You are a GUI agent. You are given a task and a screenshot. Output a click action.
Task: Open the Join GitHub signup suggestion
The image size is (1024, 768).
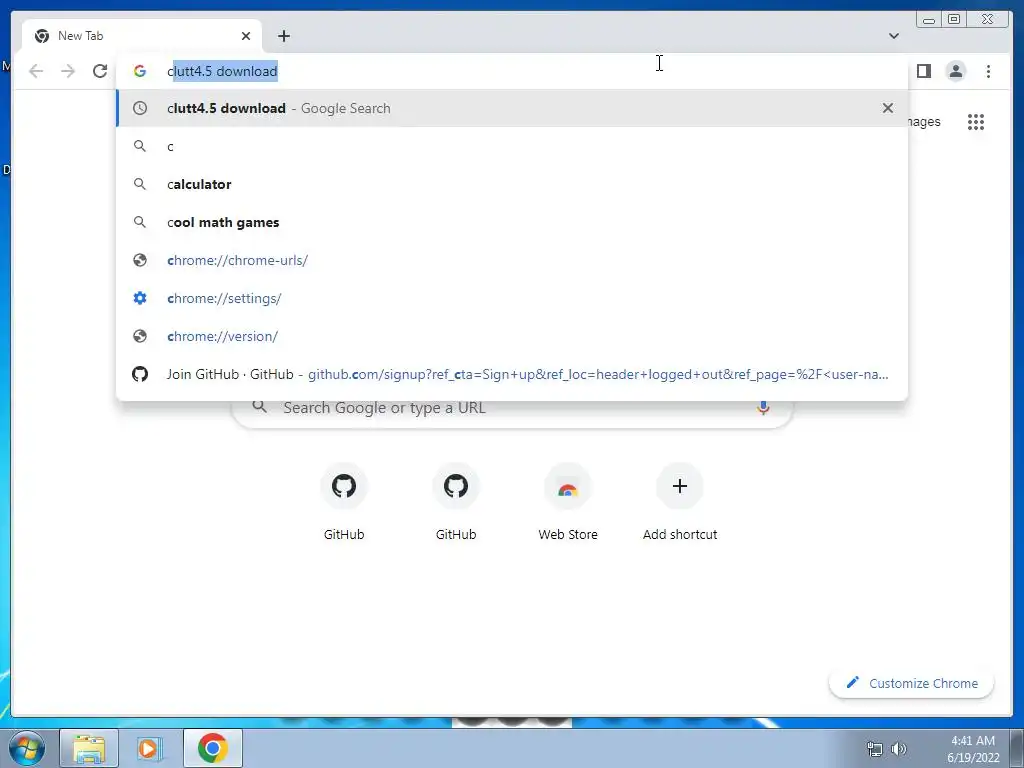tap(511, 374)
